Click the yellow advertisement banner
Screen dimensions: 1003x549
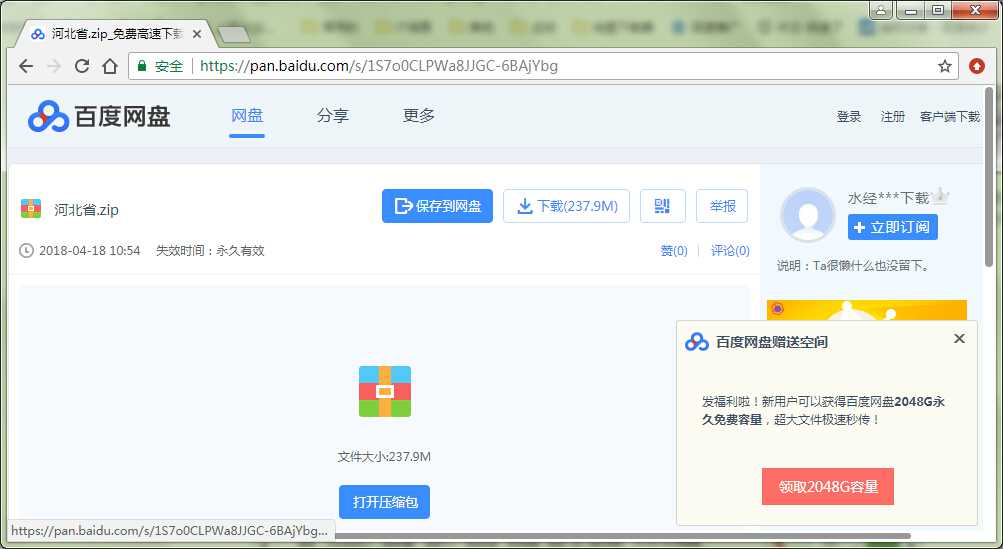tap(867, 311)
